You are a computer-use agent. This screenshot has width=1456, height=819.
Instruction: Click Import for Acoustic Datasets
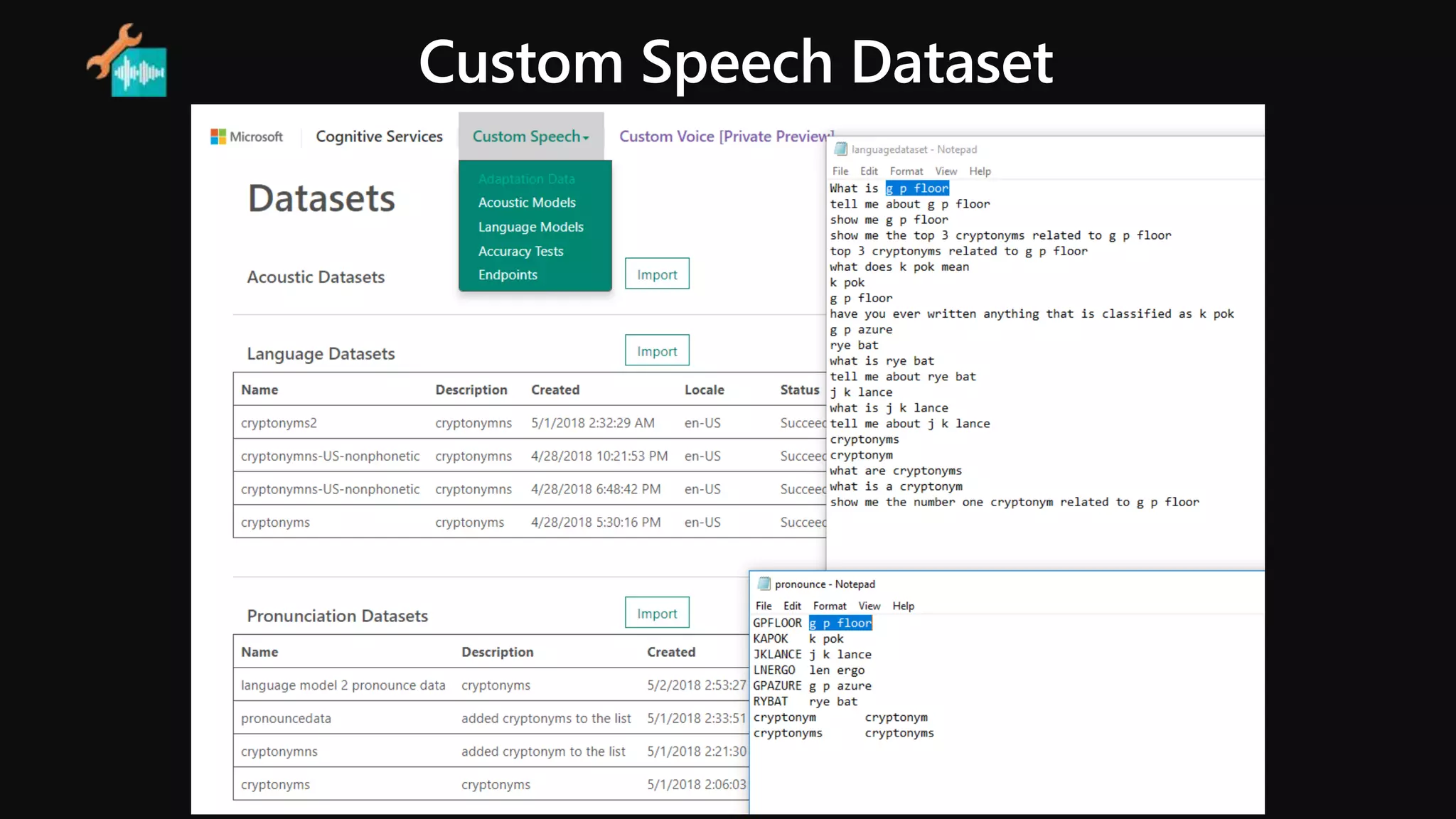coord(657,274)
